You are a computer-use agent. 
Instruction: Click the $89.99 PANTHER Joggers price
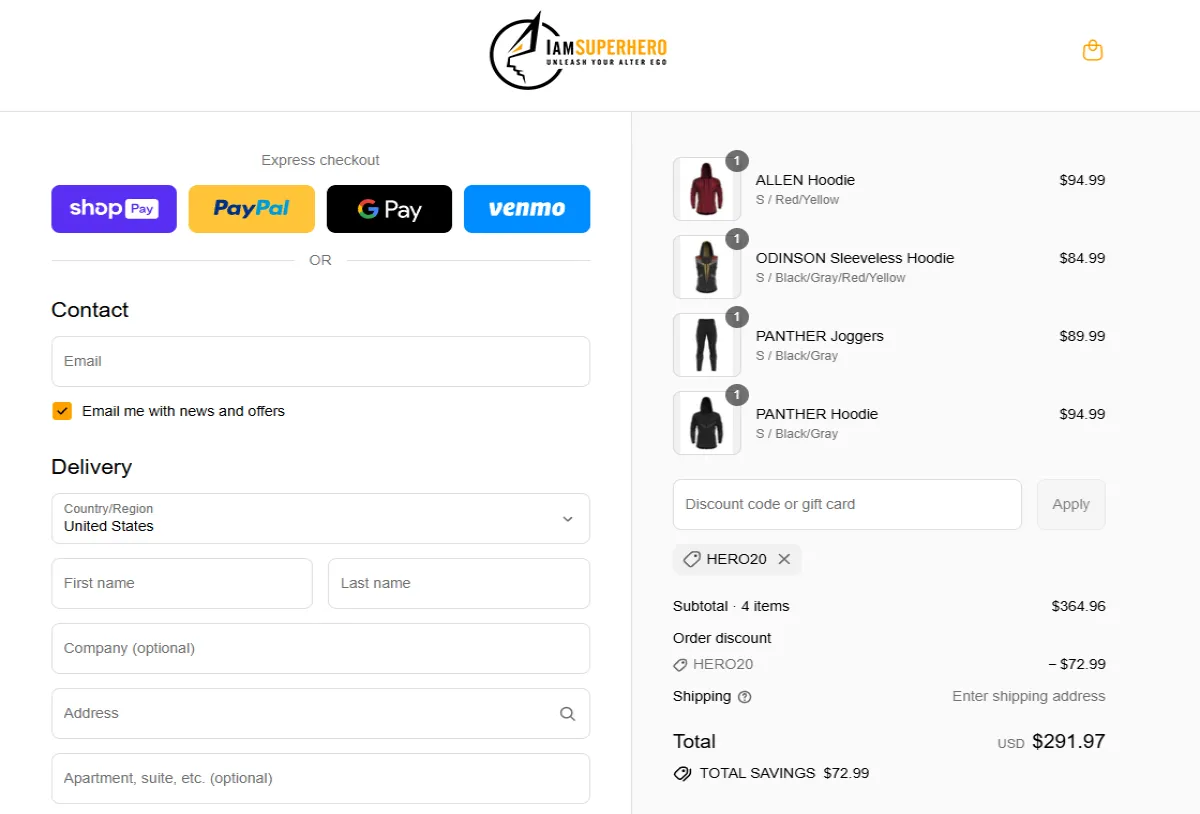coord(1082,336)
